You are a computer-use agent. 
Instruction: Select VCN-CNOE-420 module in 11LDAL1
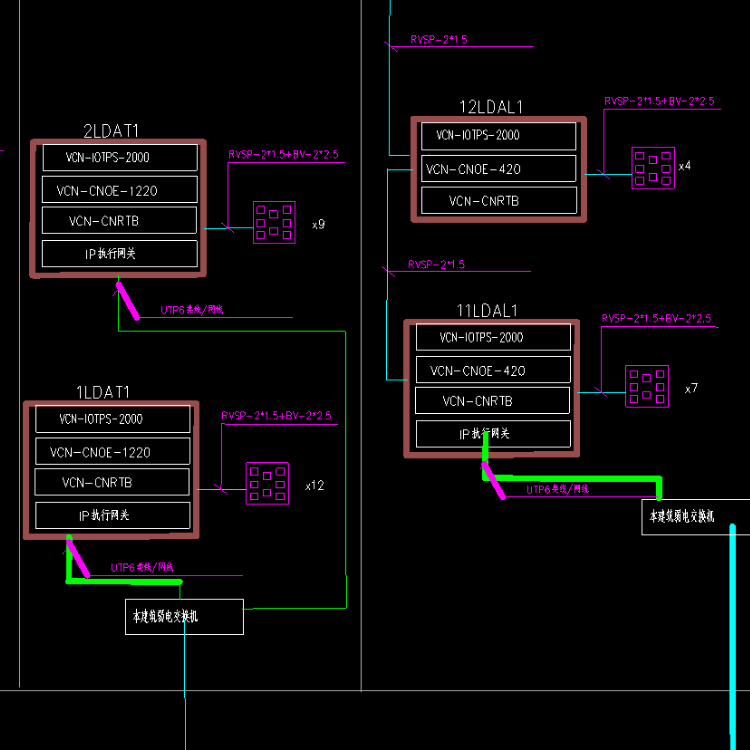494,369
